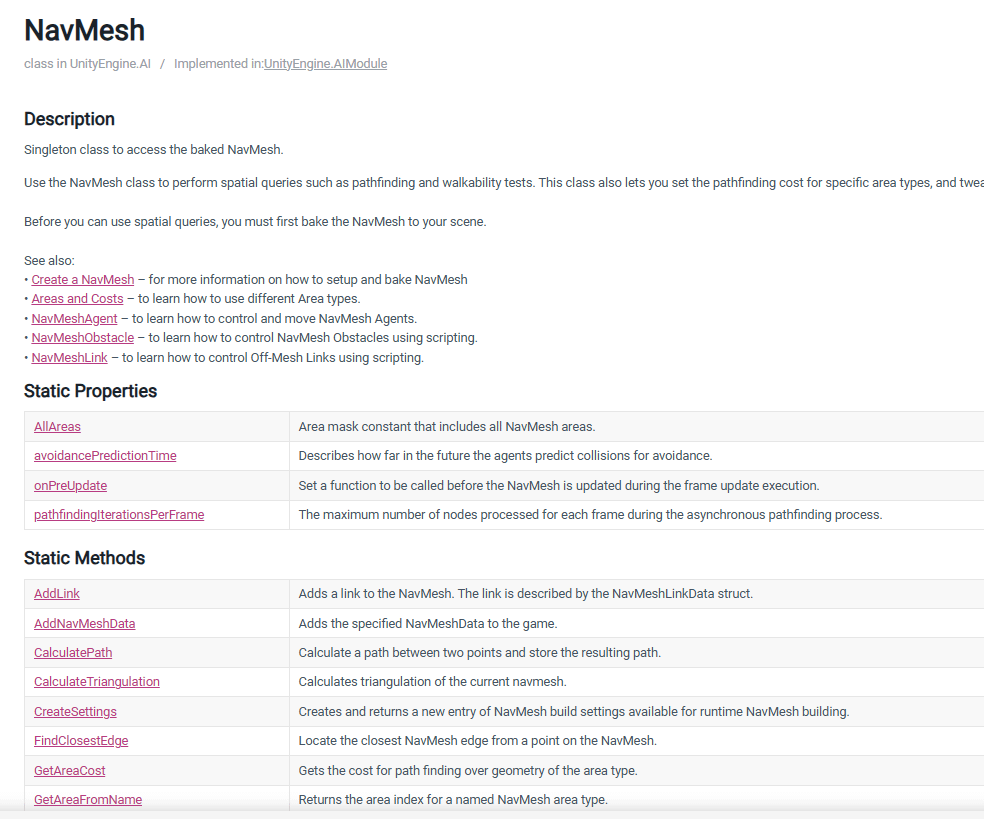Screen dimensions: 984x819
Task: Open the GetAreaCost method link
Action: click(69, 771)
